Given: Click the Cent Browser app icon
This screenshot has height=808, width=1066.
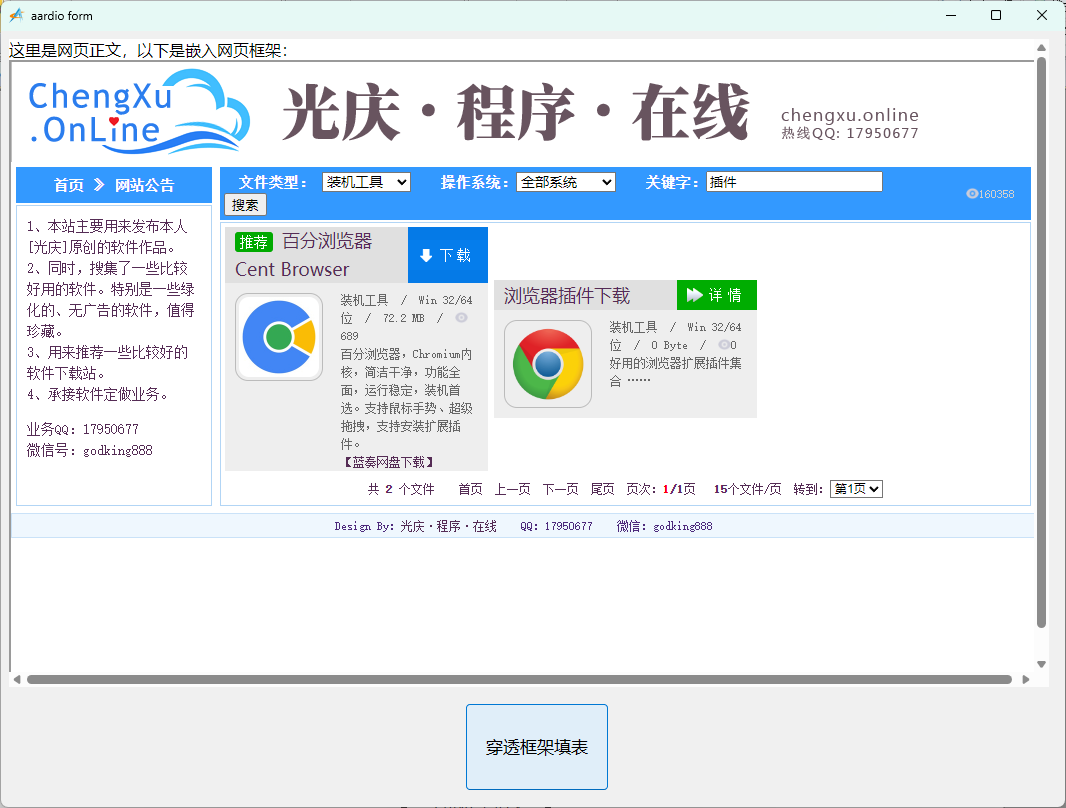Looking at the screenshot, I should pos(279,337).
